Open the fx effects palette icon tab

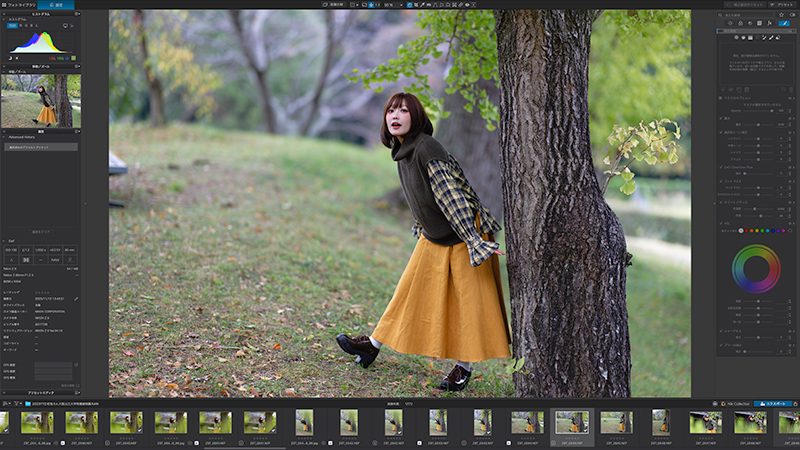[x=769, y=23]
